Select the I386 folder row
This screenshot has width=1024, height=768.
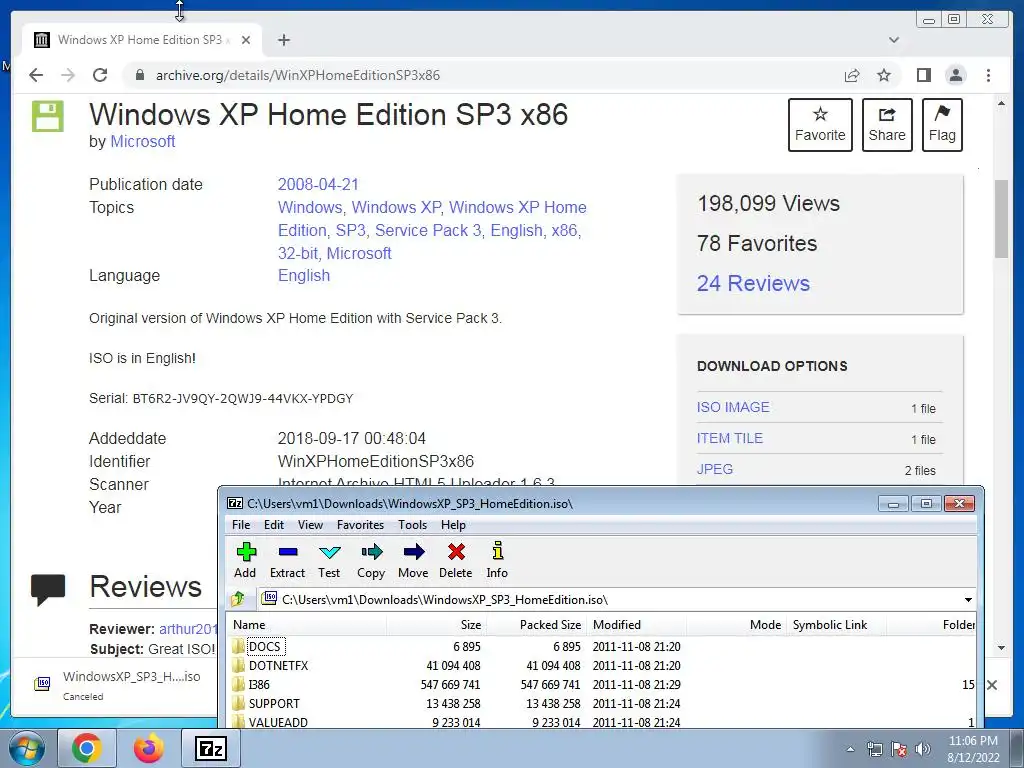pos(259,684)
